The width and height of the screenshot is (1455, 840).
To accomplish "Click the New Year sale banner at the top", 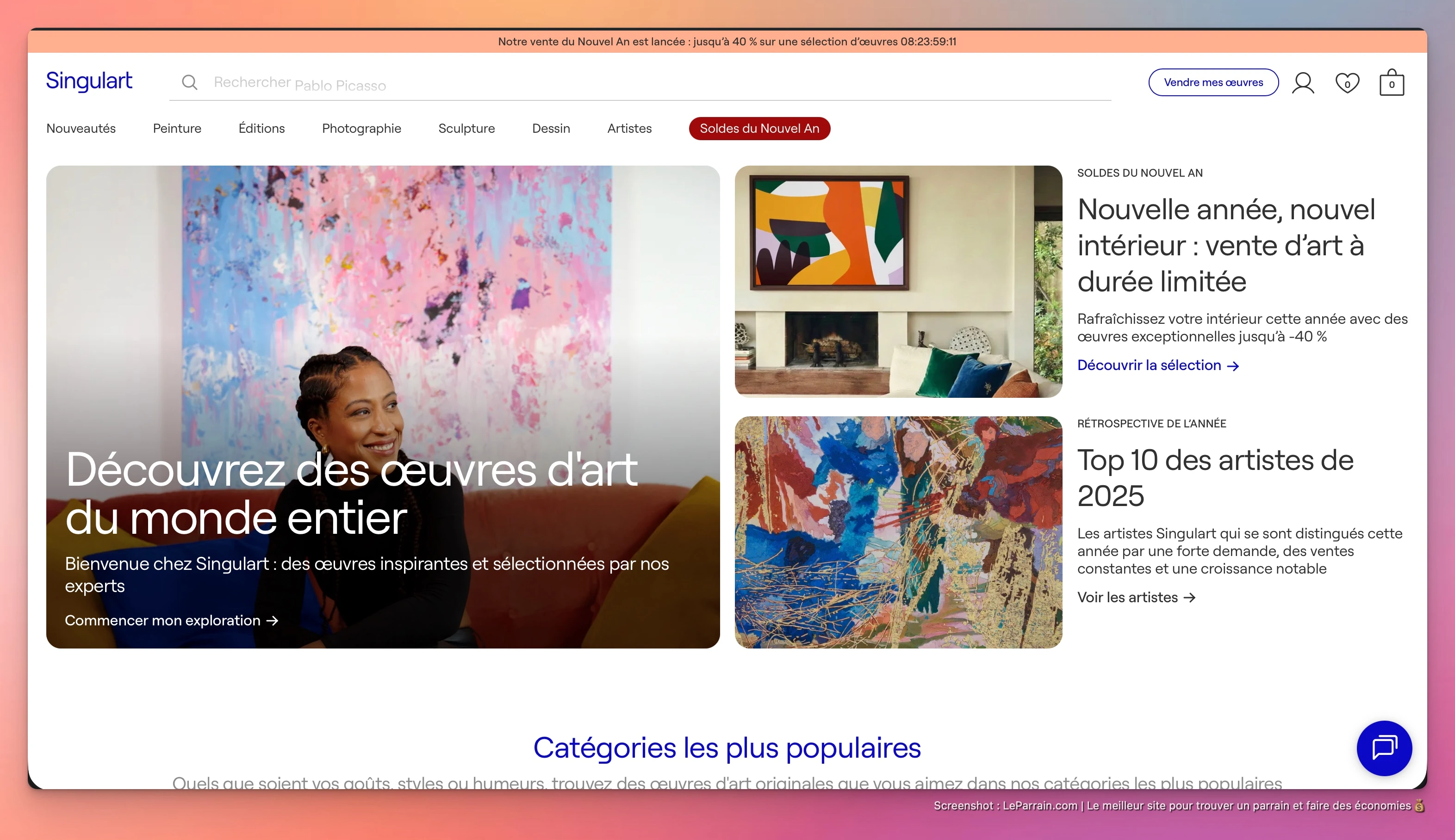I will pyautogui.click(x=727, y=41).
